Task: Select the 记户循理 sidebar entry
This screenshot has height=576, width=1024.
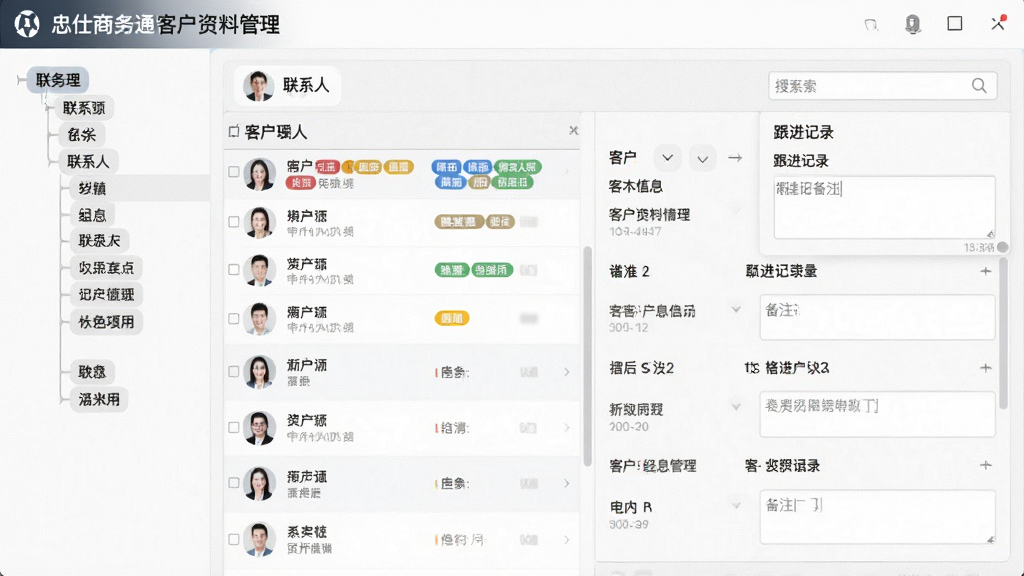Action: 106,295
